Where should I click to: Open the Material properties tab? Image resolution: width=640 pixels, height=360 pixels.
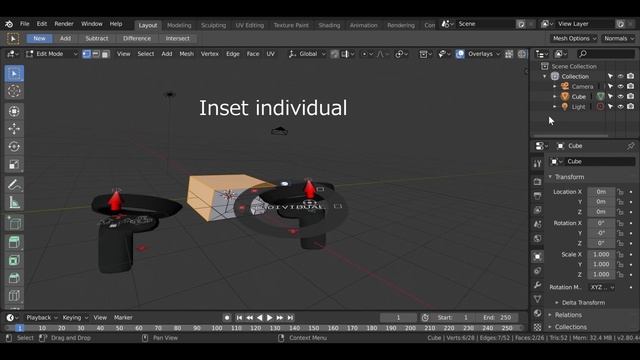pyautogui.click(x=538, y=313)
